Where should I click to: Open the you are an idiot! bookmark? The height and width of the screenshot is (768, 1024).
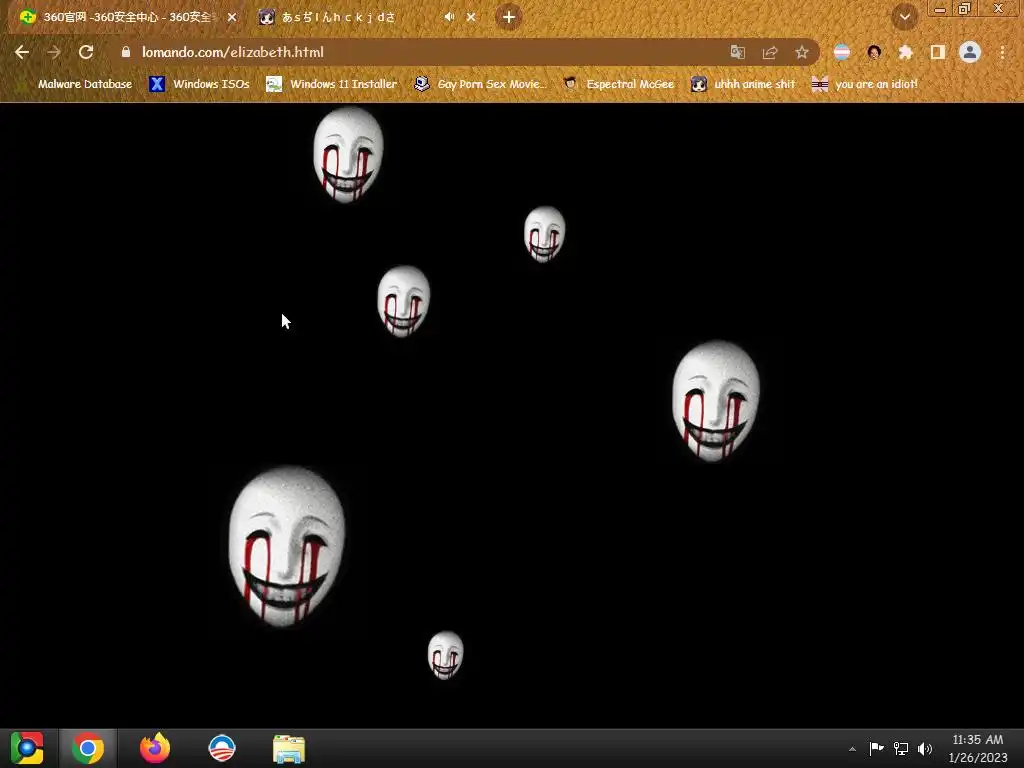pos(865,84)
